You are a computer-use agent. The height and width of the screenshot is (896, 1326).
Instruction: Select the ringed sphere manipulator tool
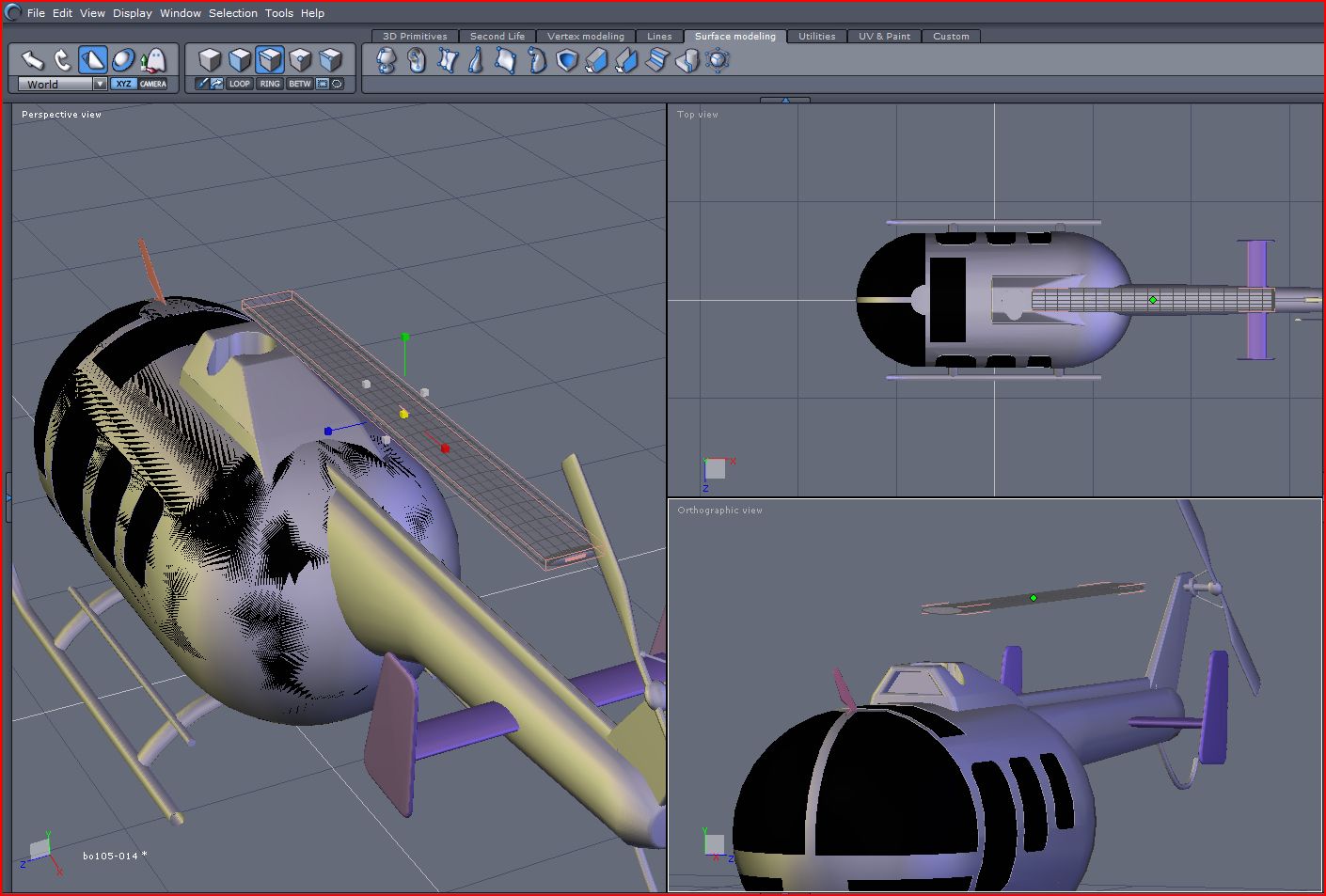coord(123,60)
